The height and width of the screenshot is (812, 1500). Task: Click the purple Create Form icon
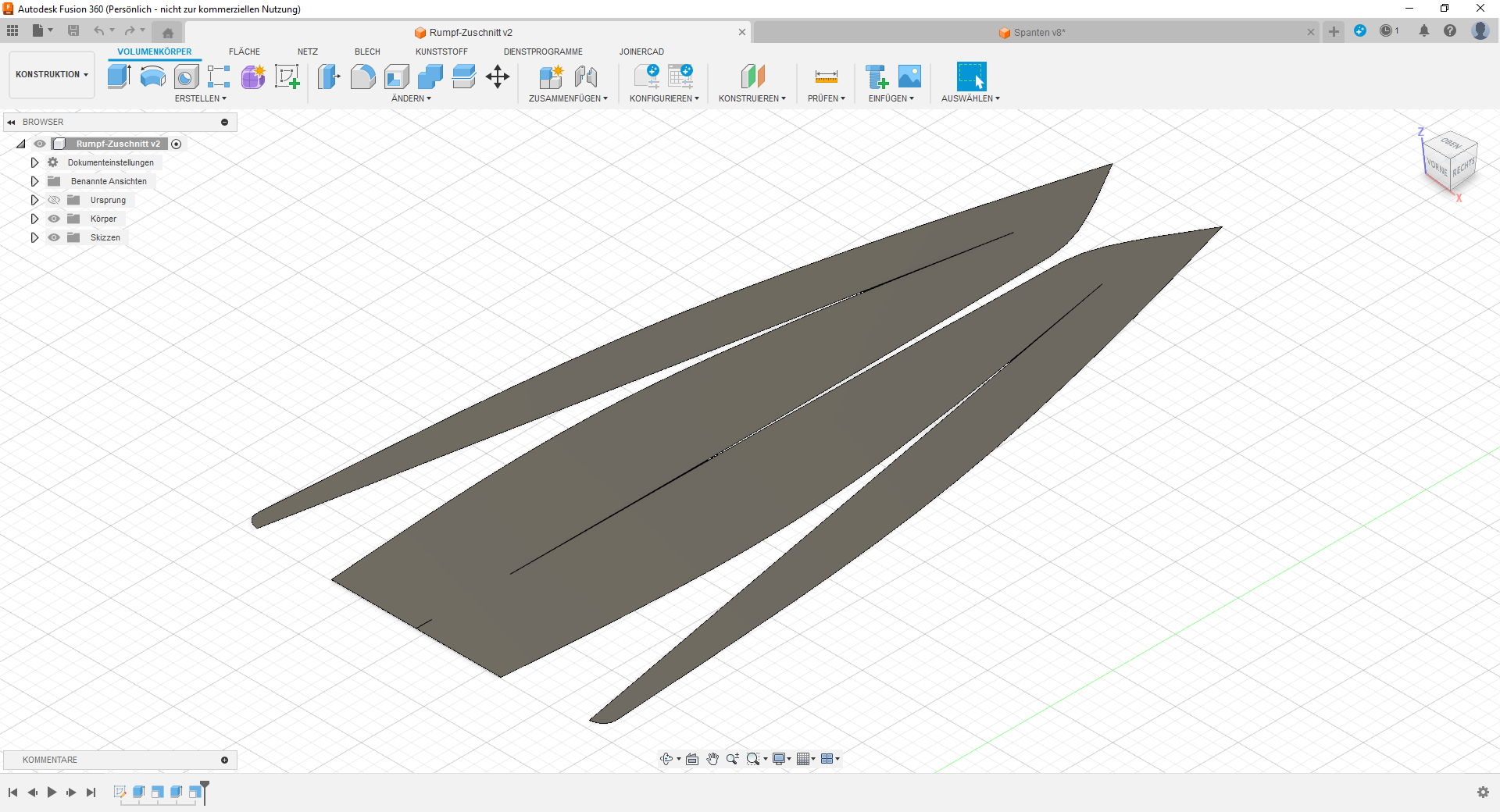click(x=253, y=77)
